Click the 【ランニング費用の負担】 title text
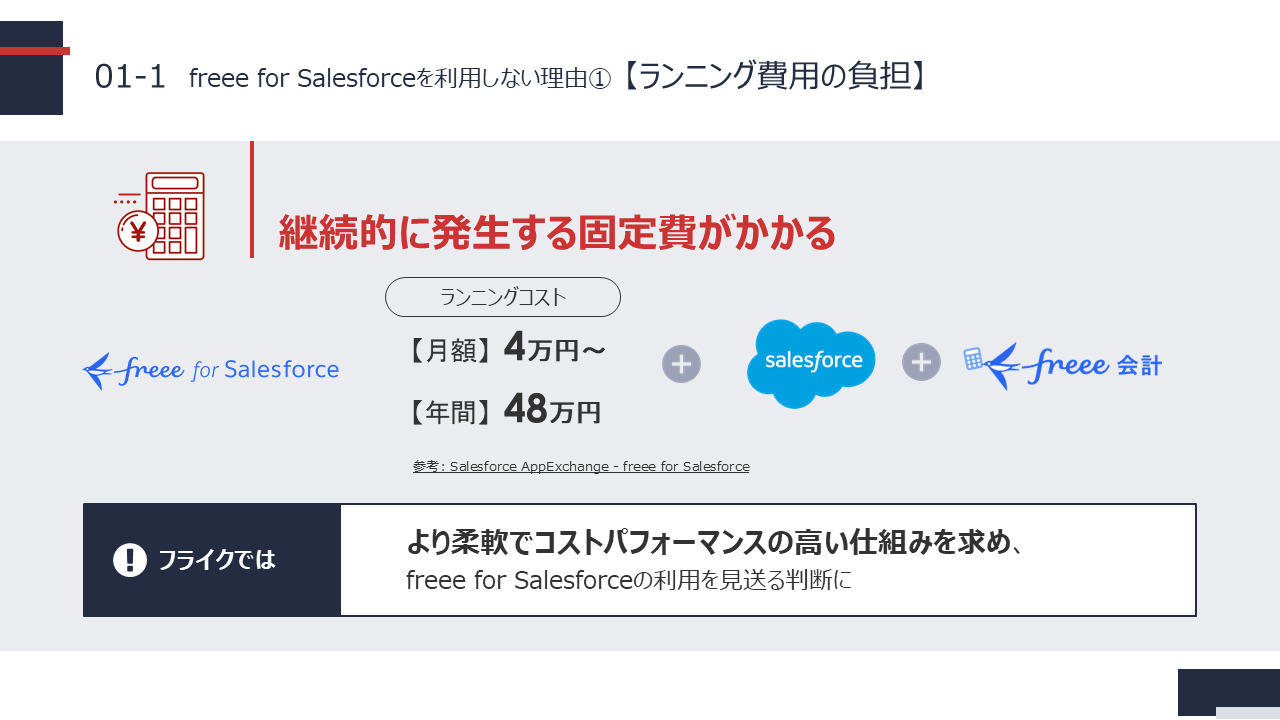This screenshot has height=720, width=1280. tap(775, 76)
